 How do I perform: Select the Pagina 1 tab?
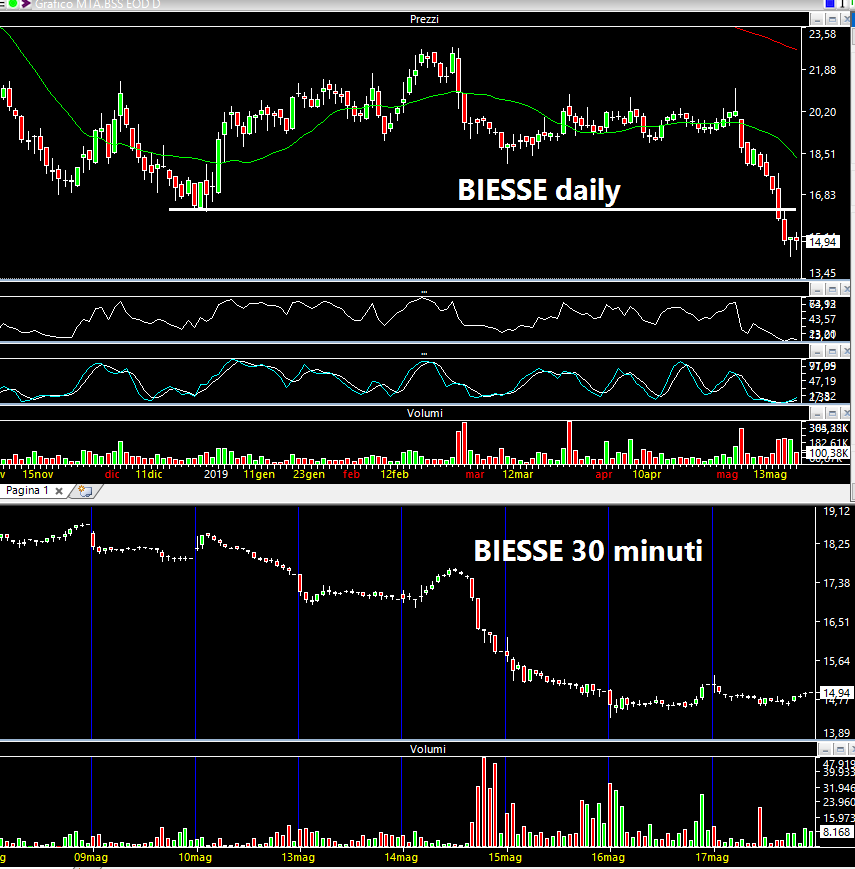[27, 490]
